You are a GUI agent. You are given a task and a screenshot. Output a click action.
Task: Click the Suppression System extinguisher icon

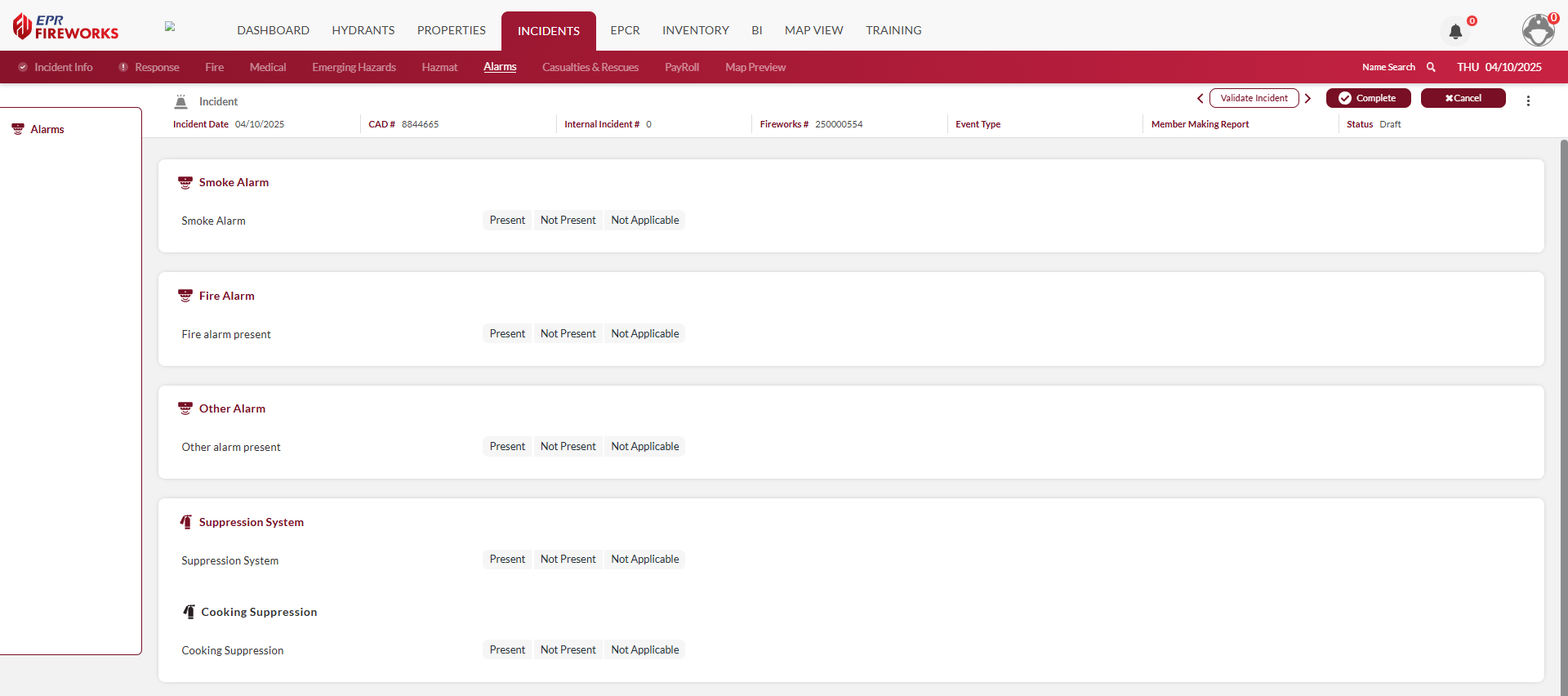point(186,522)
